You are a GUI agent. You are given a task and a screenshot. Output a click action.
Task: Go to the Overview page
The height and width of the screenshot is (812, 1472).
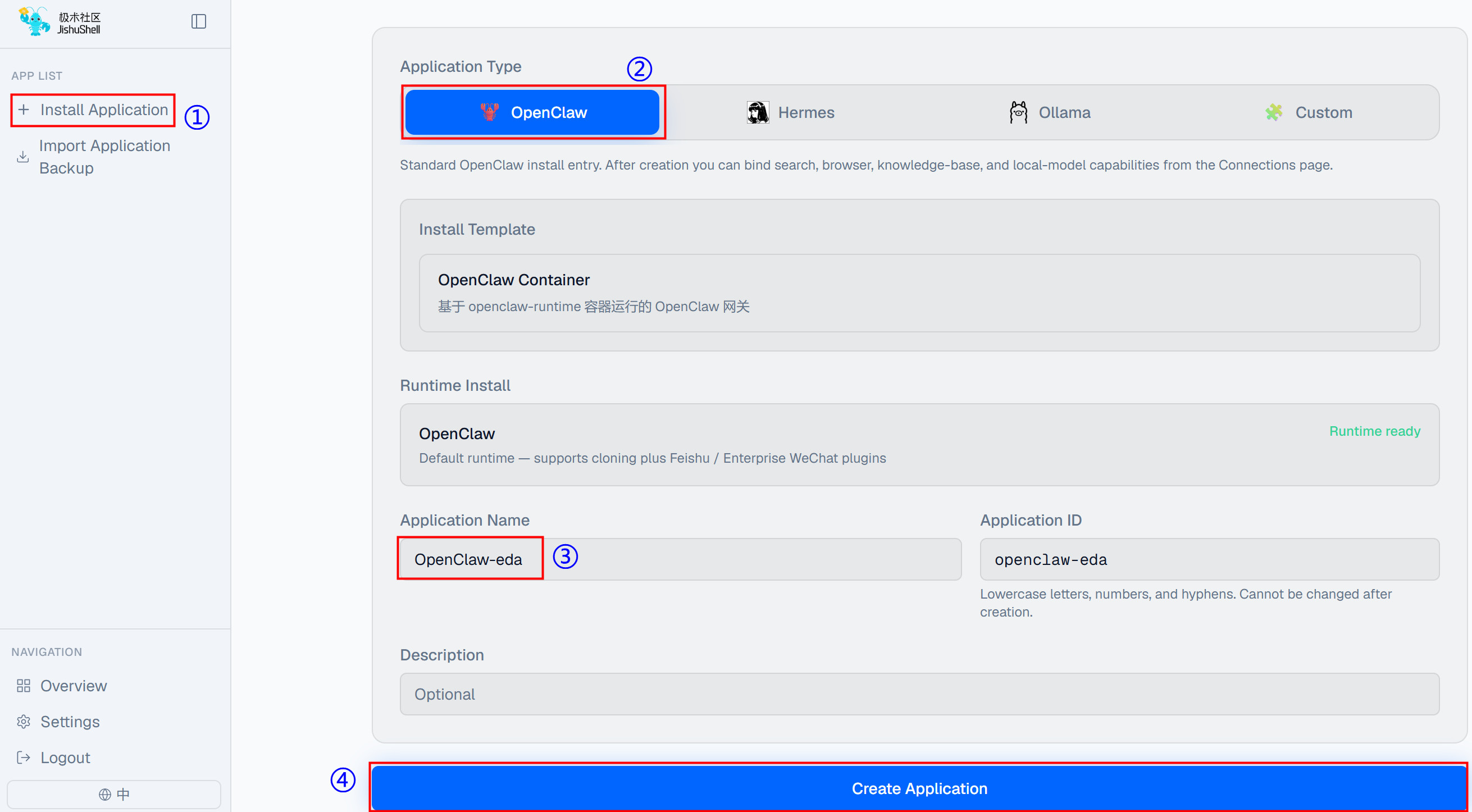pyautogui.click(x=74, y=686)
